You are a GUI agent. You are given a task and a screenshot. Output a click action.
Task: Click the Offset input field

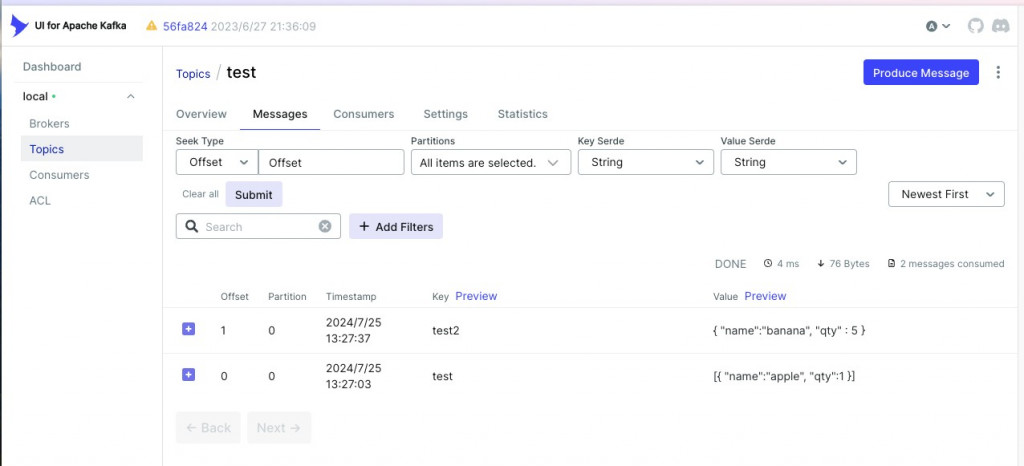coord(330,162)
